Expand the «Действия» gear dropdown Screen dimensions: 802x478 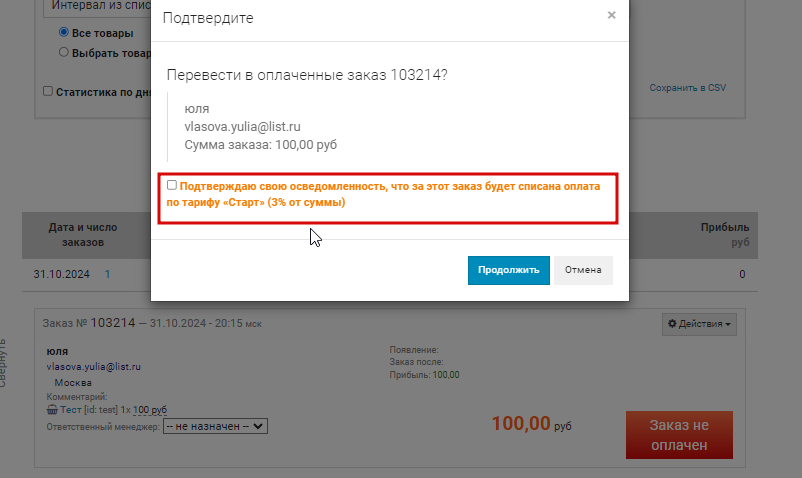tap(699, 324)
